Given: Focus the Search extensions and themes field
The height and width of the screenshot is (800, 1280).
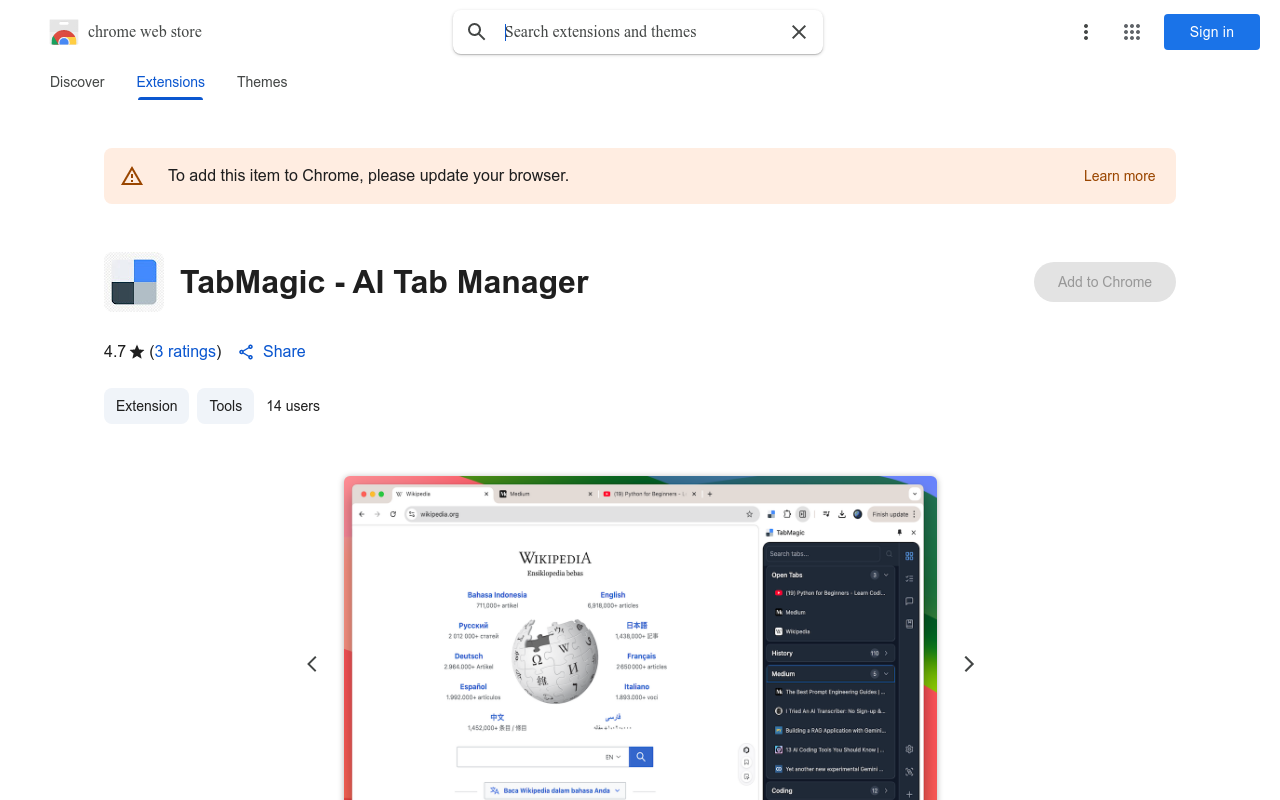Looking at the screenshot, I should click(x=640, y=32).
